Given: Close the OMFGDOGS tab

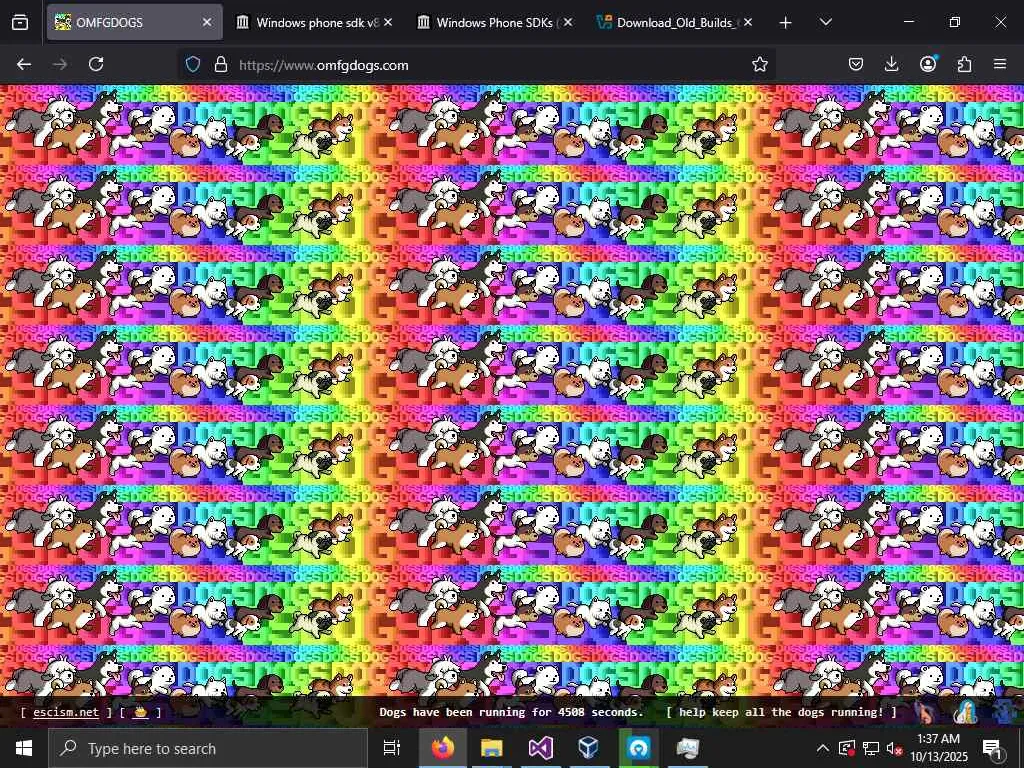Looking at the screenshot, I should click(x=207, y=22).
